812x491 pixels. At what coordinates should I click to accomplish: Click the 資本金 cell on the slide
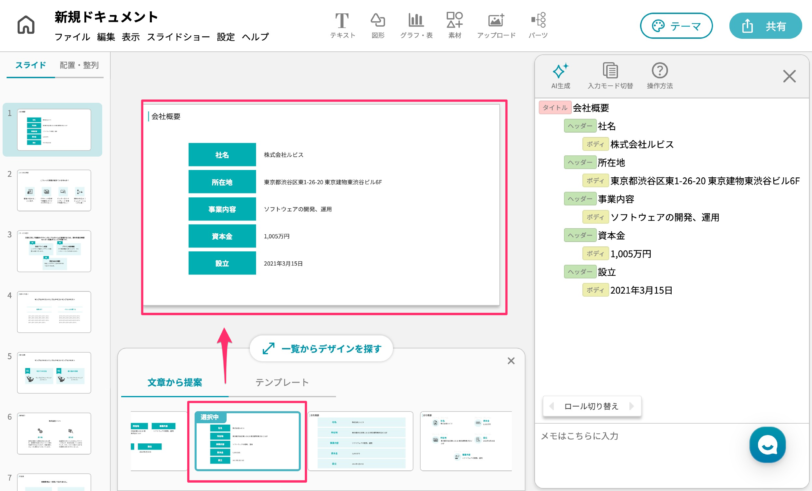point(222,236)
